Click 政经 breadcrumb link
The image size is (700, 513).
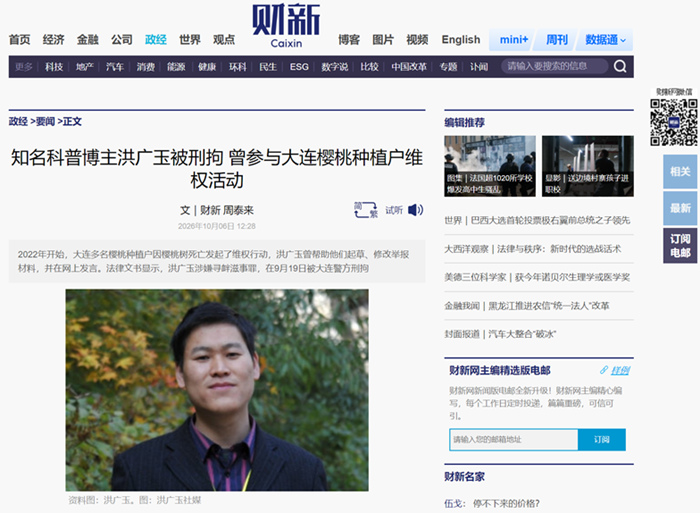tap(18, 121)
